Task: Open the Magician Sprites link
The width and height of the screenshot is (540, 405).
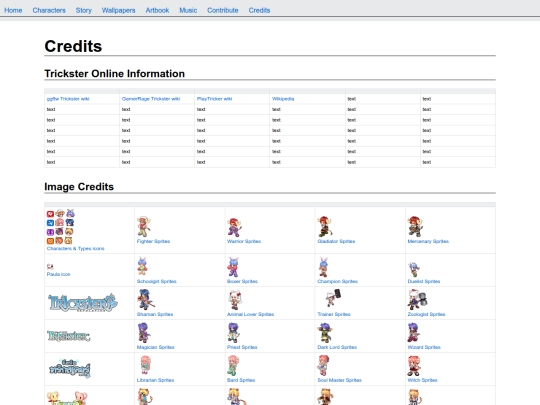Action: click(155, 347)
